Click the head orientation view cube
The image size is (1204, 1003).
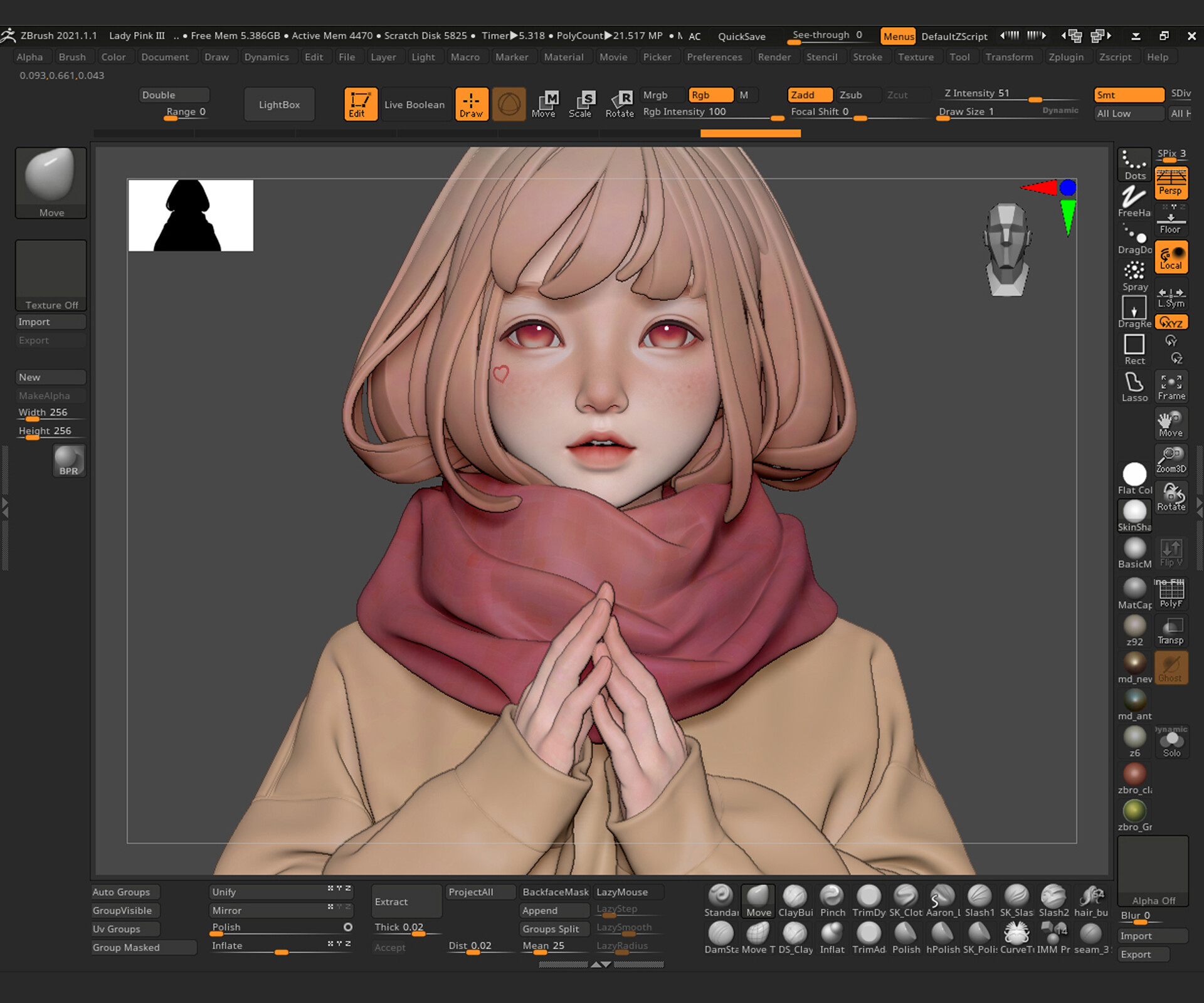pyautogui.click(x=1006, y=249)
